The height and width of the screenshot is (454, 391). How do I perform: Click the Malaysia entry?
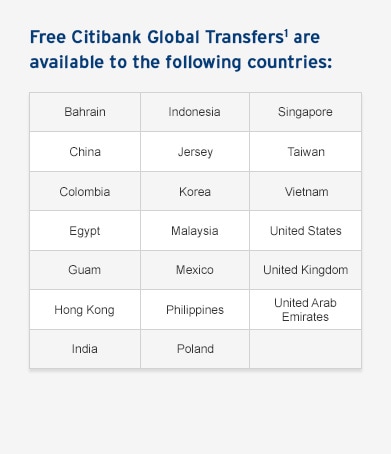[195, 231]
